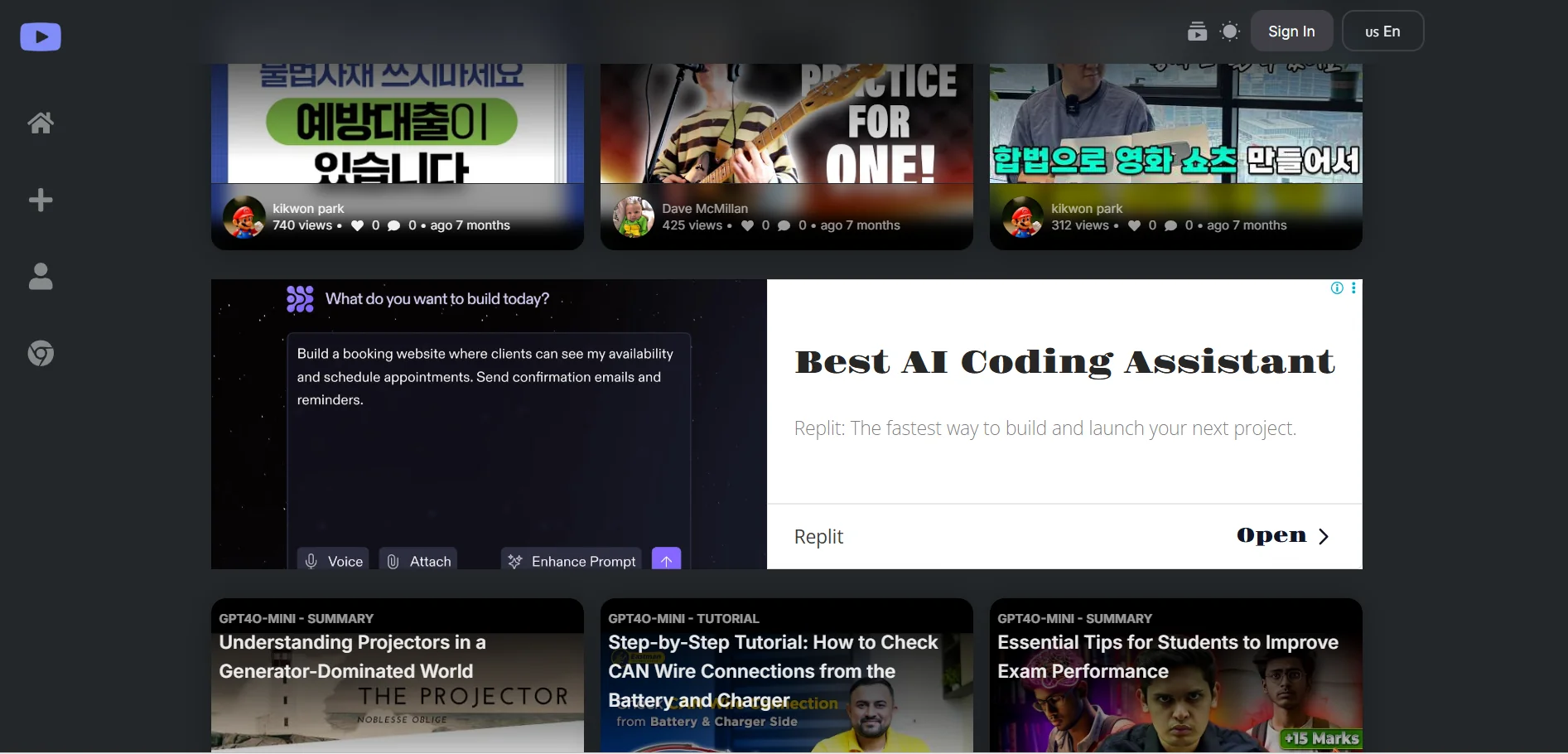Go to Home via the sidebar house icon
Viewport: 1568px width, 754px height.
pos(41,123)
